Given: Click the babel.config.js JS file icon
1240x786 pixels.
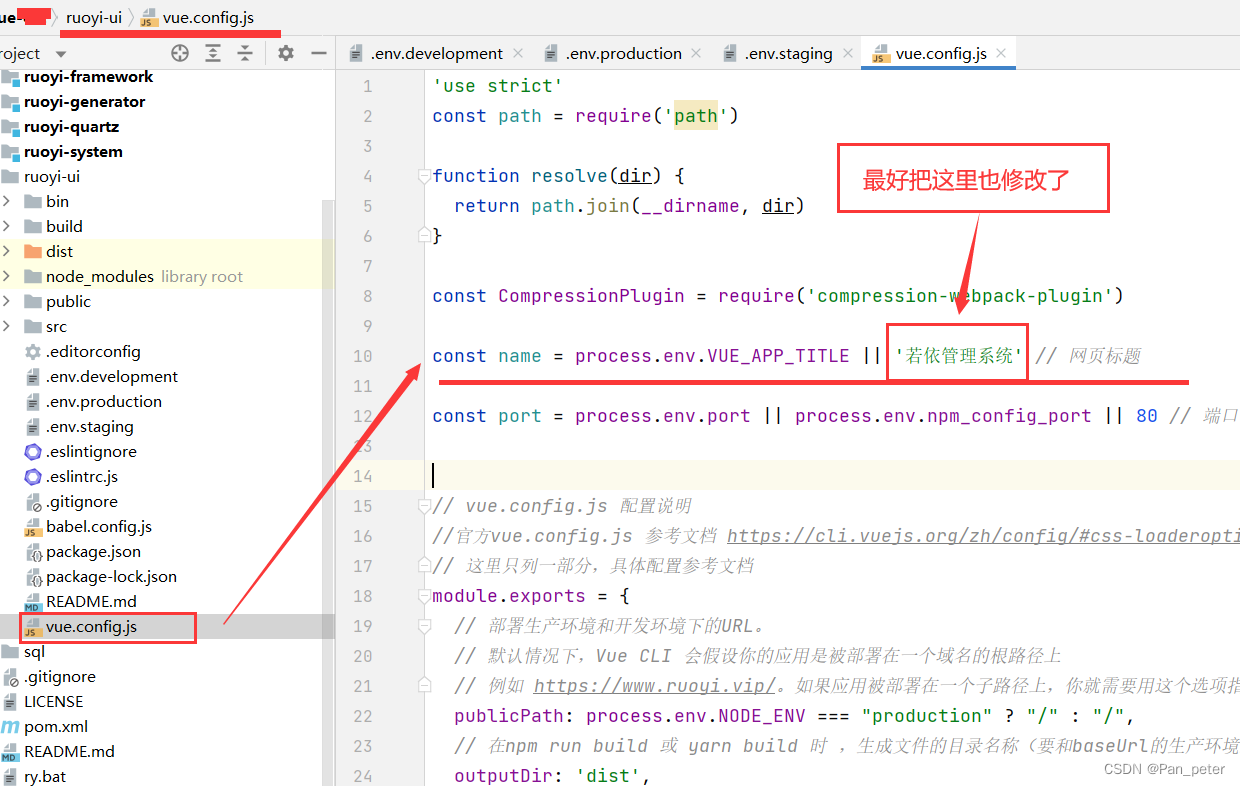Looking at the screenshot, I should pos(32,526).
